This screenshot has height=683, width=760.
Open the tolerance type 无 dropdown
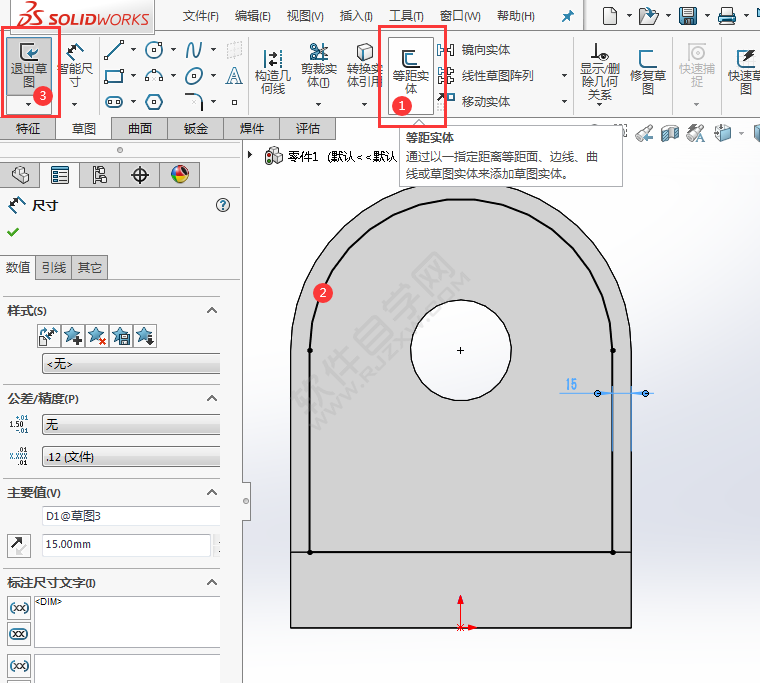pyautogui.click(x=131, y=425)
